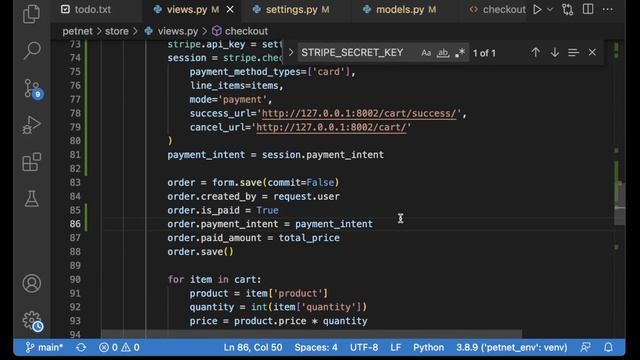Open changes compare icon in editor toolbar
Viewport: 640px width, 360px height.
tap(567, 9)
